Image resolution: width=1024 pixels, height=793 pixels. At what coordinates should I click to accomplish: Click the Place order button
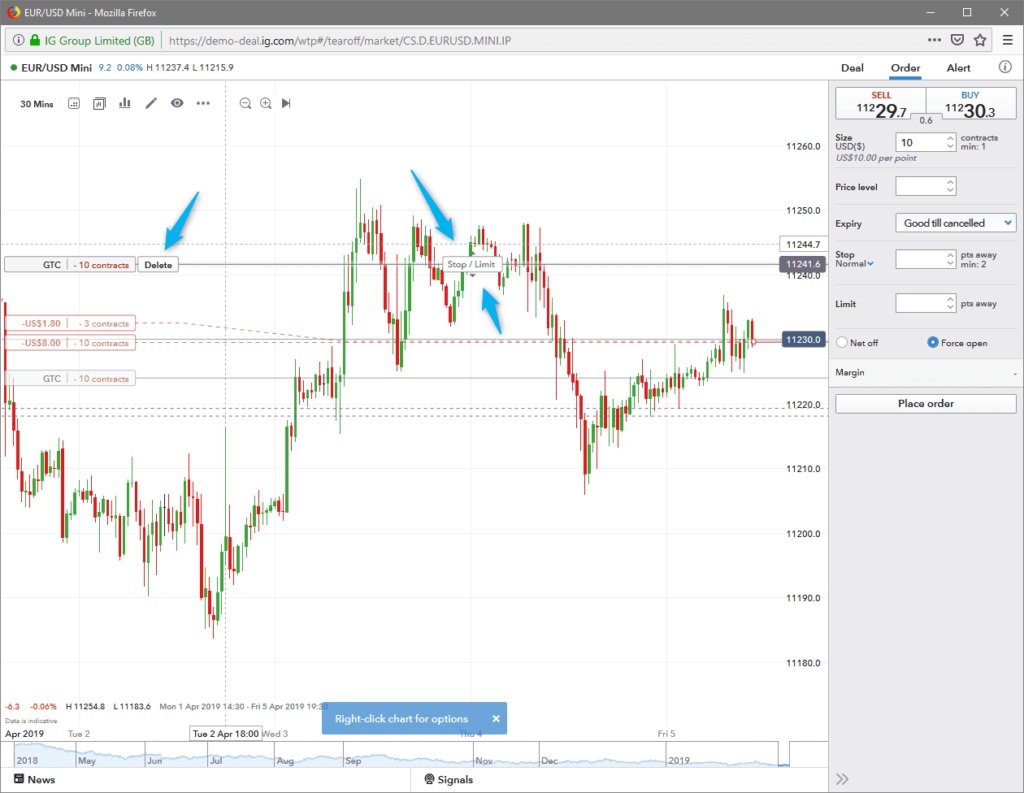[925, 404]
